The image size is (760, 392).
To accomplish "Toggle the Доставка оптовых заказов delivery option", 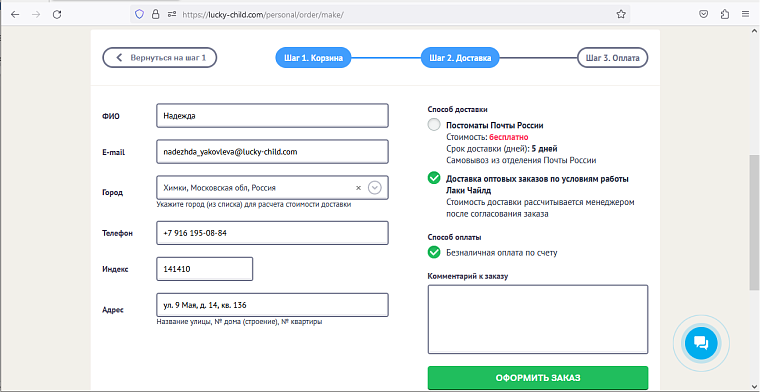I will pos(434,178).
